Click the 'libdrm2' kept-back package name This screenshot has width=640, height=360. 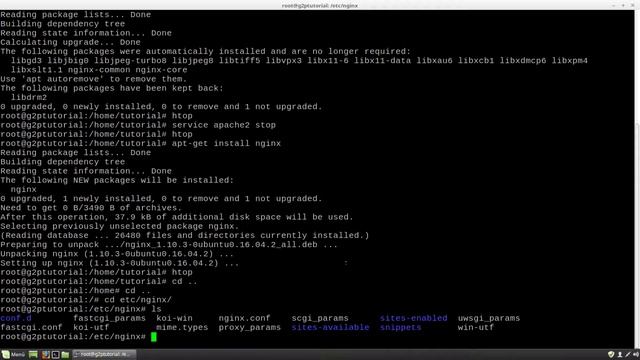click(x=29, y=97)
